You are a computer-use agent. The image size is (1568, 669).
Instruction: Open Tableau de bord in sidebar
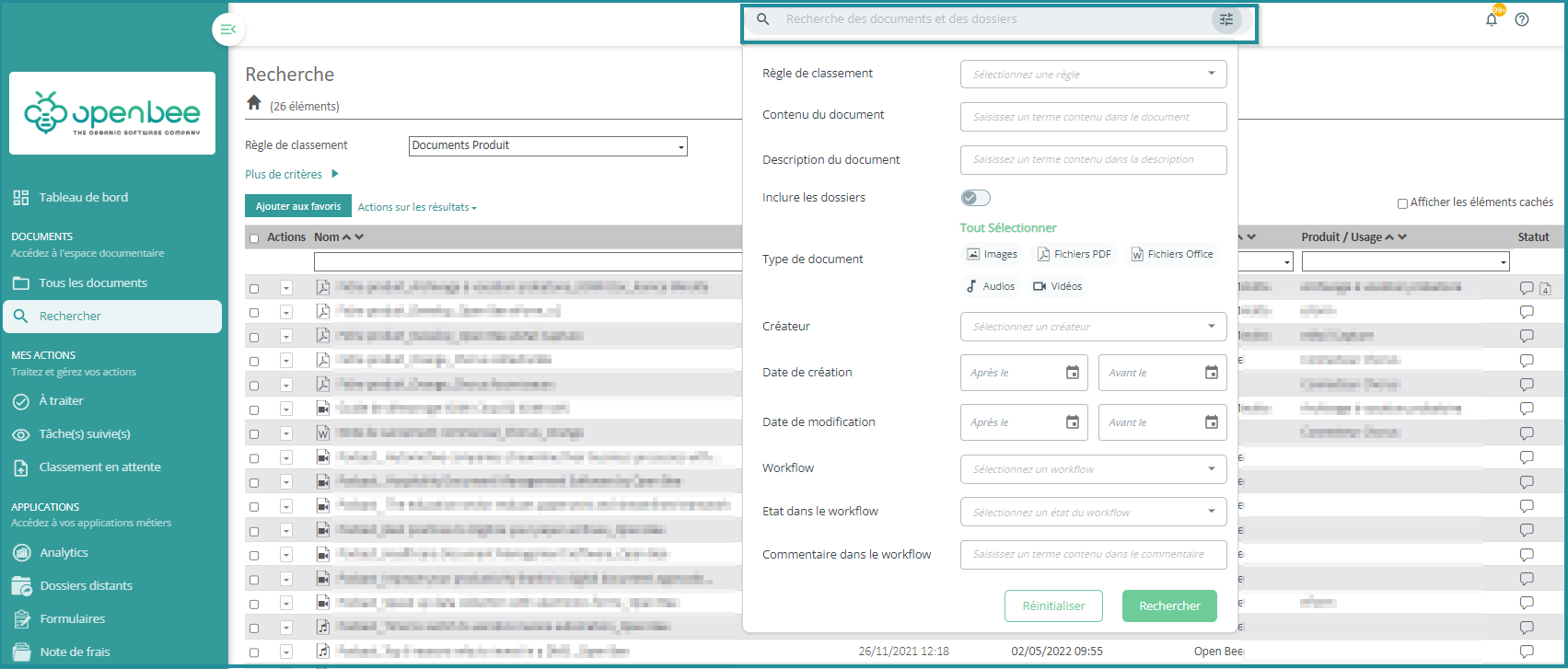(83, 197)
